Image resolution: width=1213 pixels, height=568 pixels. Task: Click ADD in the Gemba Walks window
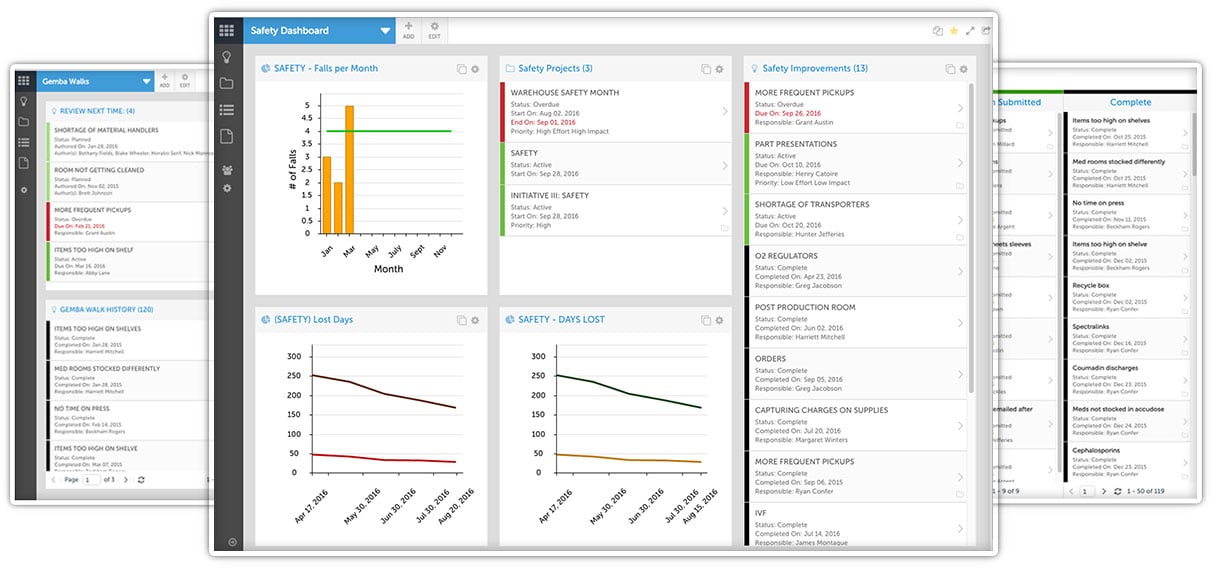tap(164, 81)
